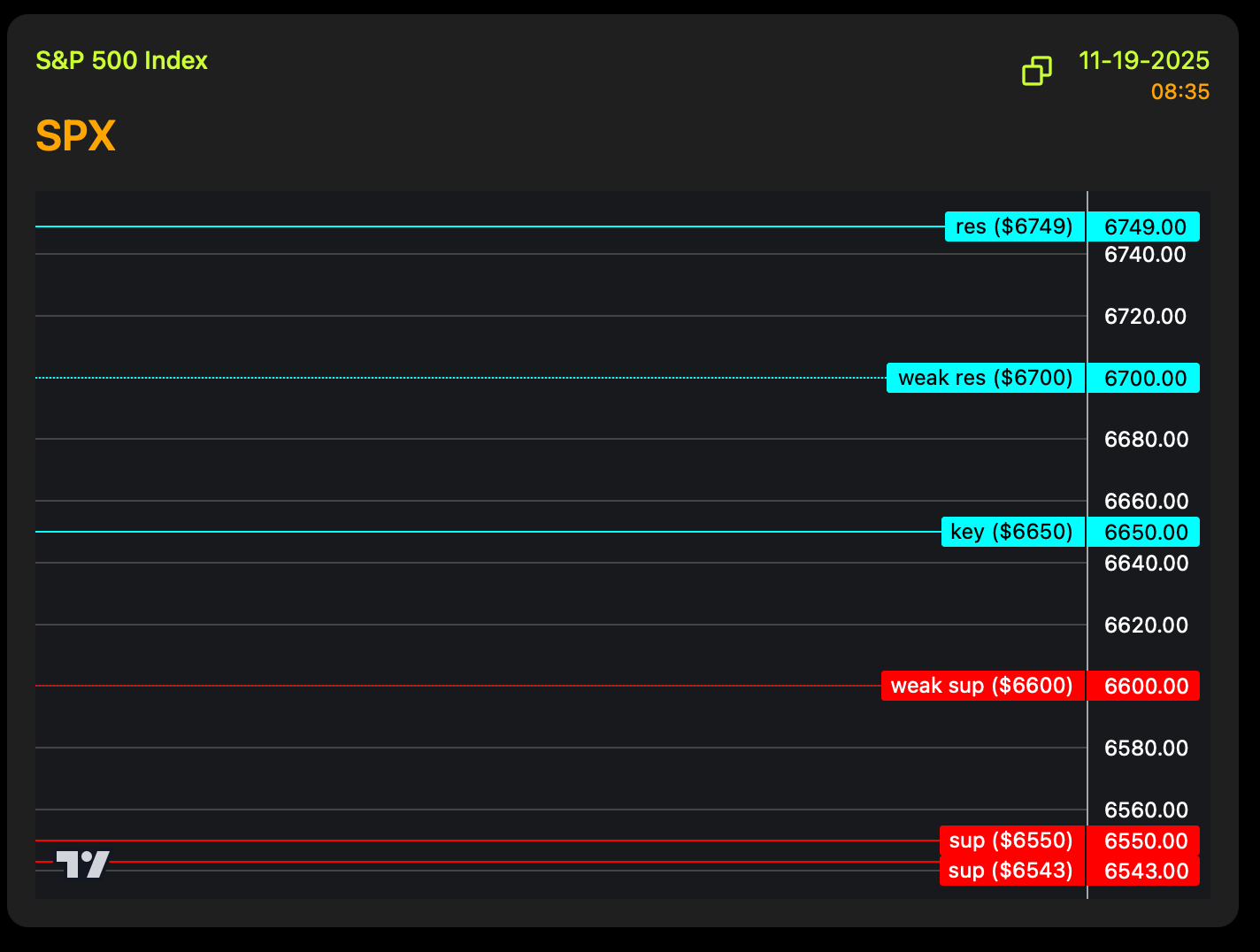Click the TradingView logo on the chart

click(x=82, y=864)
